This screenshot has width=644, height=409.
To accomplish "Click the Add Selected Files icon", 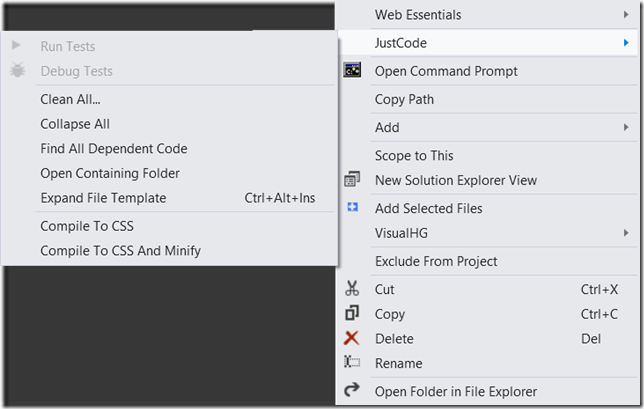I will click(352, 208).
